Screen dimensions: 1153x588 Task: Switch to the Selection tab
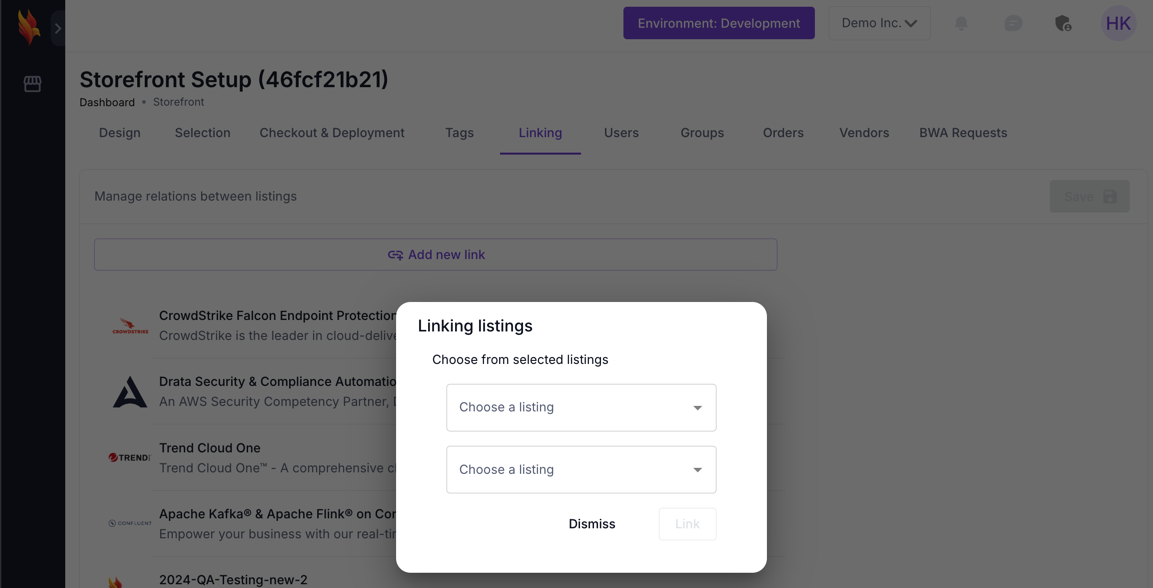(x=202, y=133)
